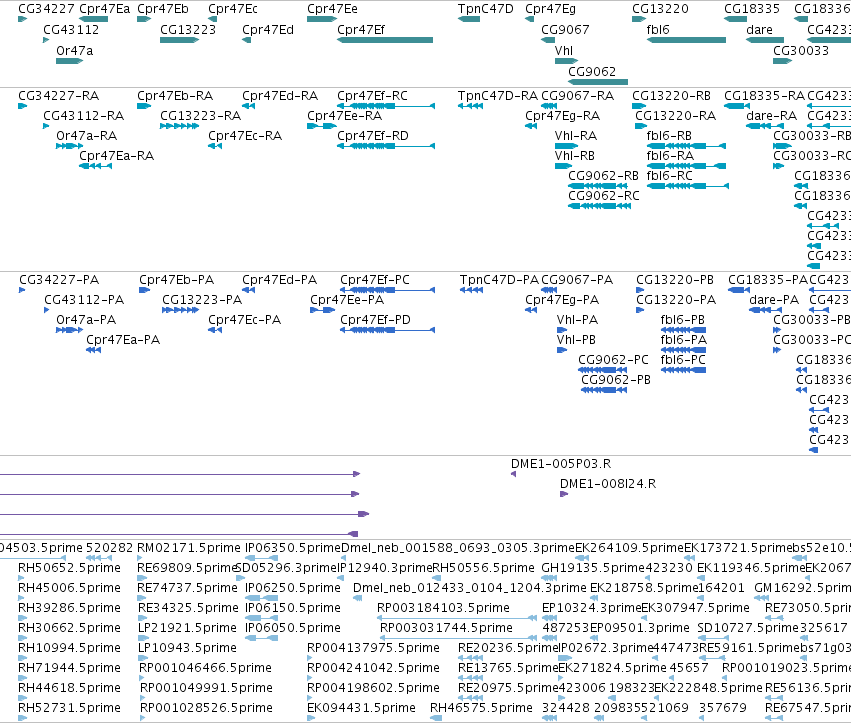Viewport: 851px width, 723px height.
Task: Click protein Cpr47Ef-PD
Action: [388, 330]
